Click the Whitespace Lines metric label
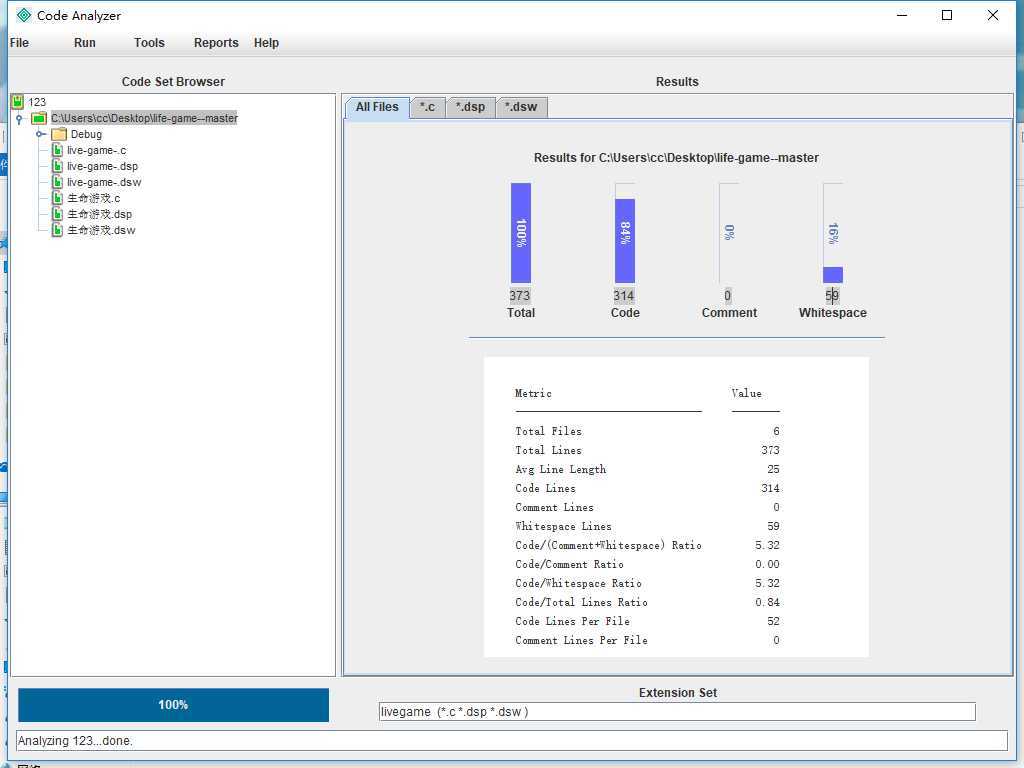This screenshot has width=1024, height=768. [564, 526]
